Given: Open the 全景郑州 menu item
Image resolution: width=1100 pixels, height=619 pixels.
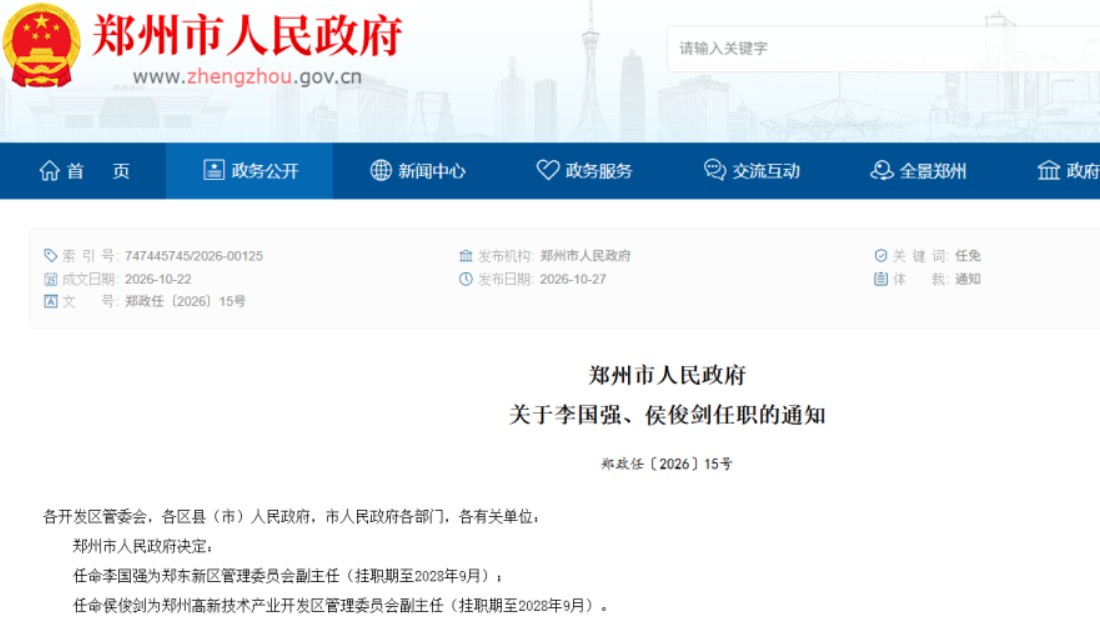Looking at the screenshot, I should 918,171.
